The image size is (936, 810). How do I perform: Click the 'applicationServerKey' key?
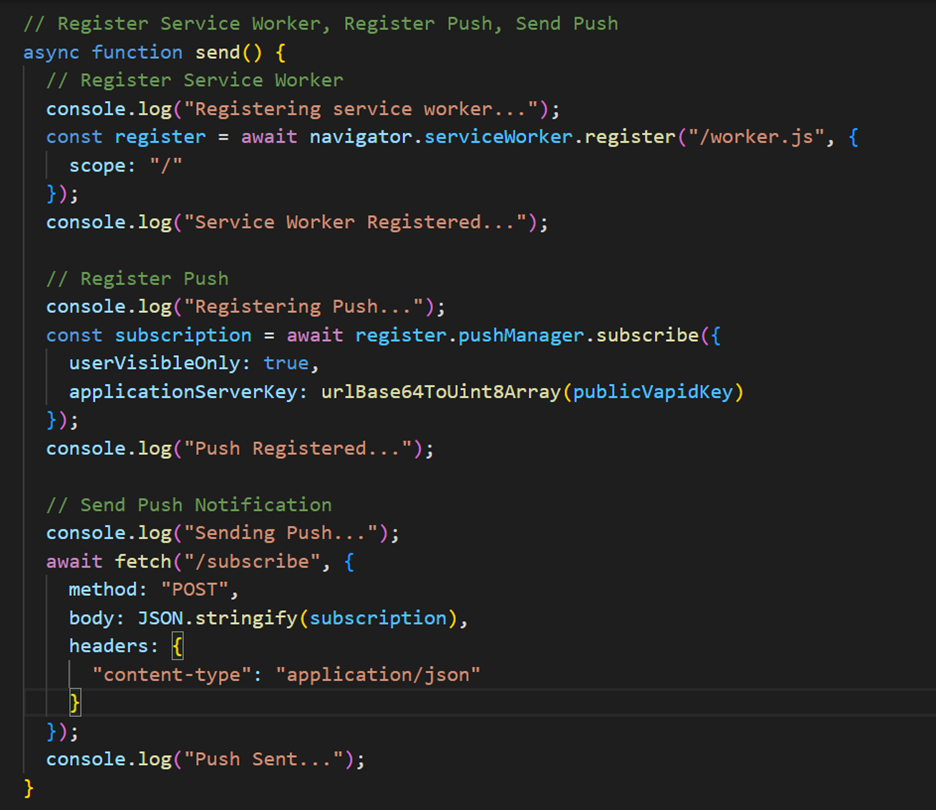coord(183,392)
